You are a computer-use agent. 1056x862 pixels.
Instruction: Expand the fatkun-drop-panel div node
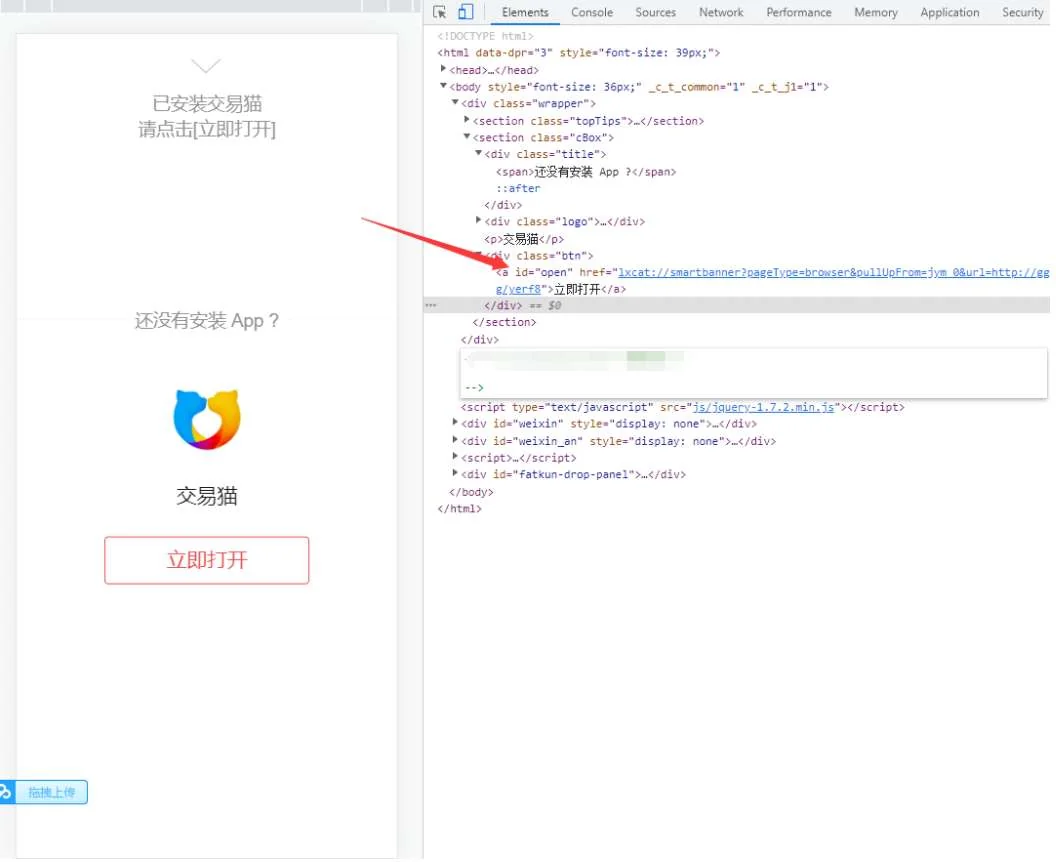tap(456, 475)
